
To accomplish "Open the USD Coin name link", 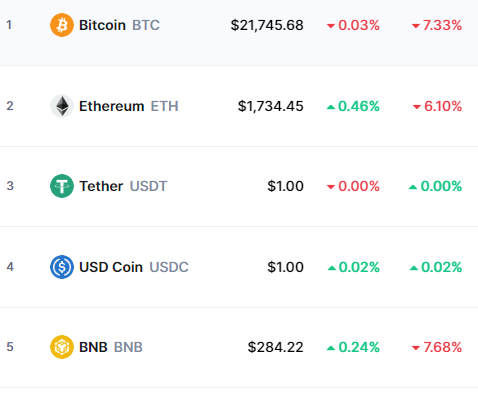I will pos(111,267).
